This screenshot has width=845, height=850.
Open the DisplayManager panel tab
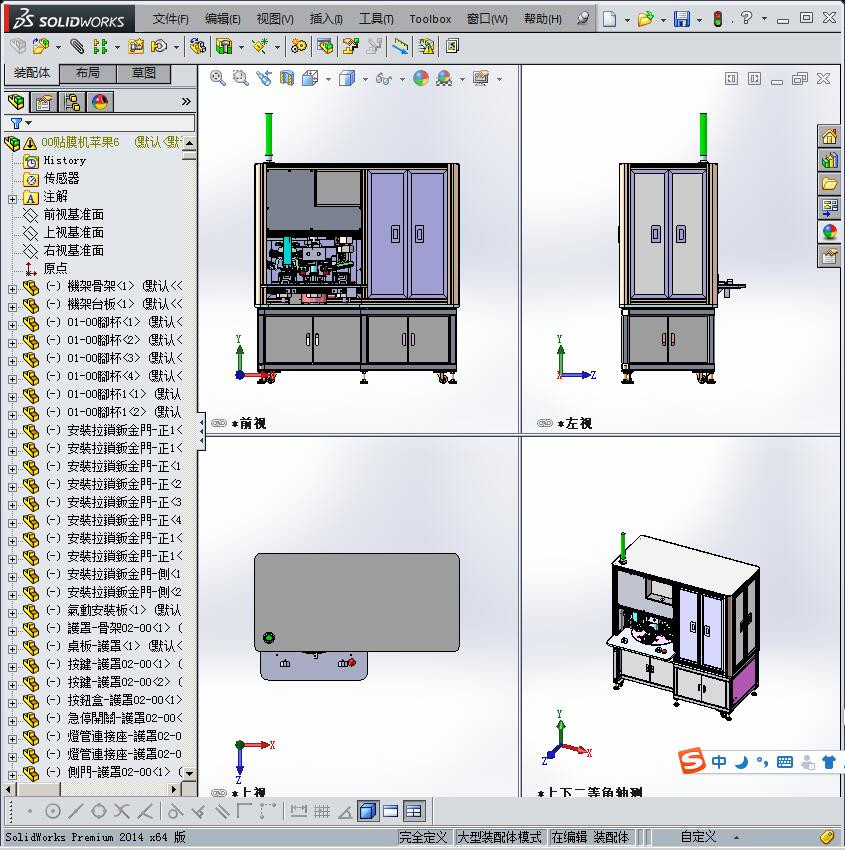pos(100,102)
